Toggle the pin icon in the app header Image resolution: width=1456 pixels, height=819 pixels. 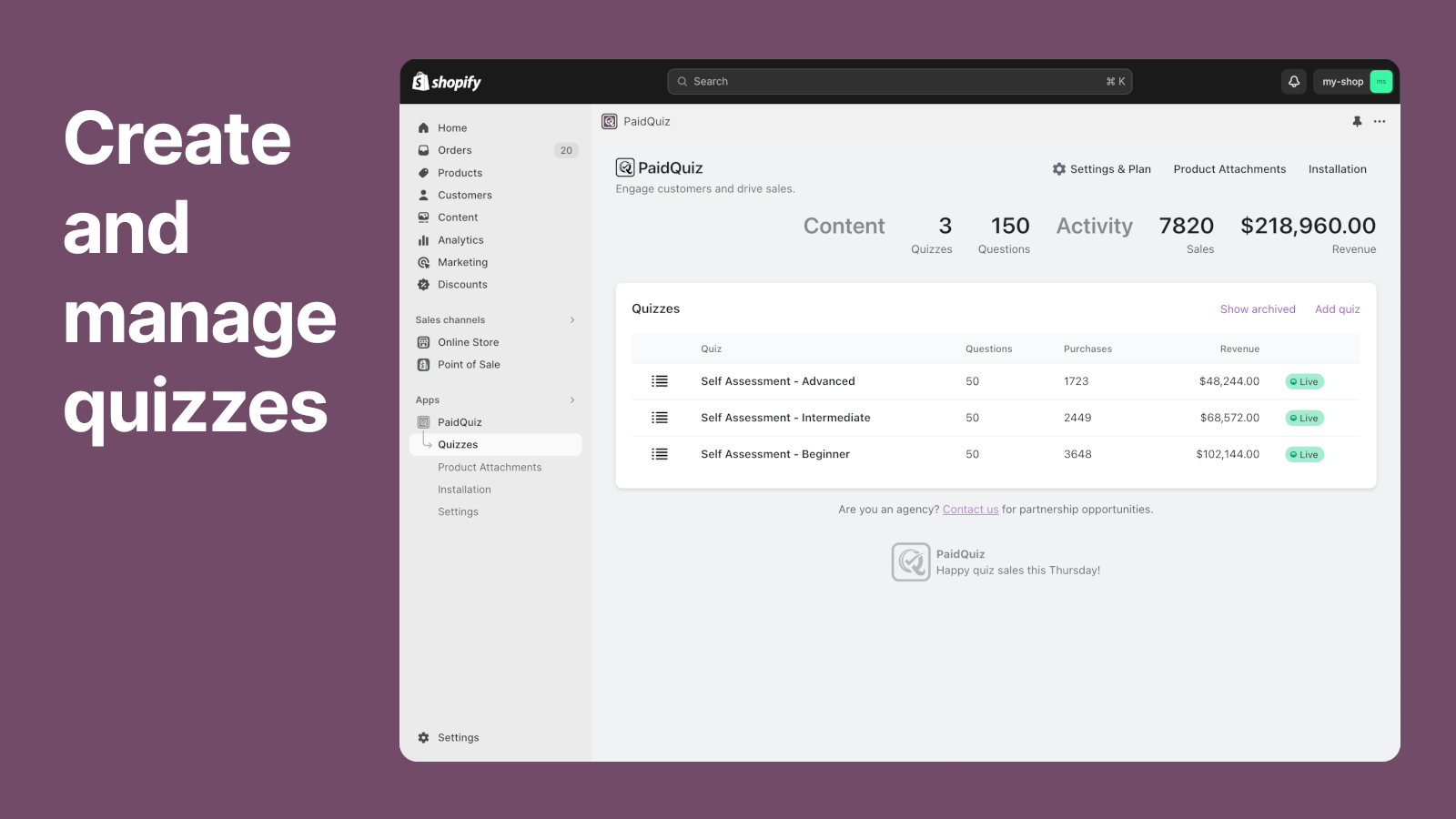pyautogui.click(x=1356, y=121)
